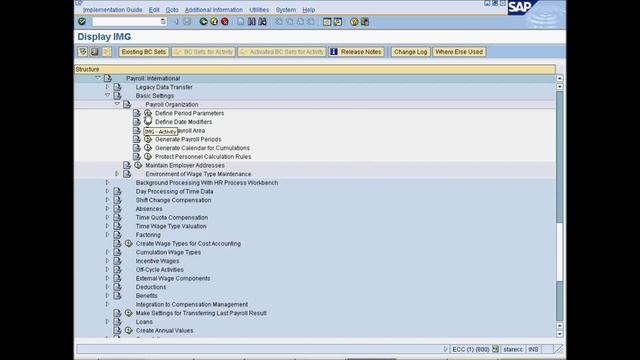Click the Create New Session icon

pos(327,22)
